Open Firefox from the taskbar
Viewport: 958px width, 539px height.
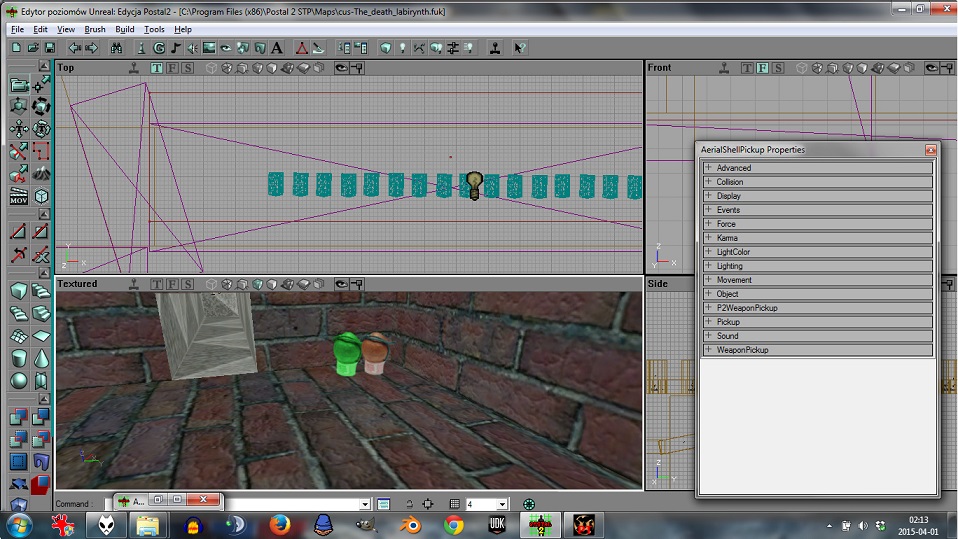tap(280, 525)
